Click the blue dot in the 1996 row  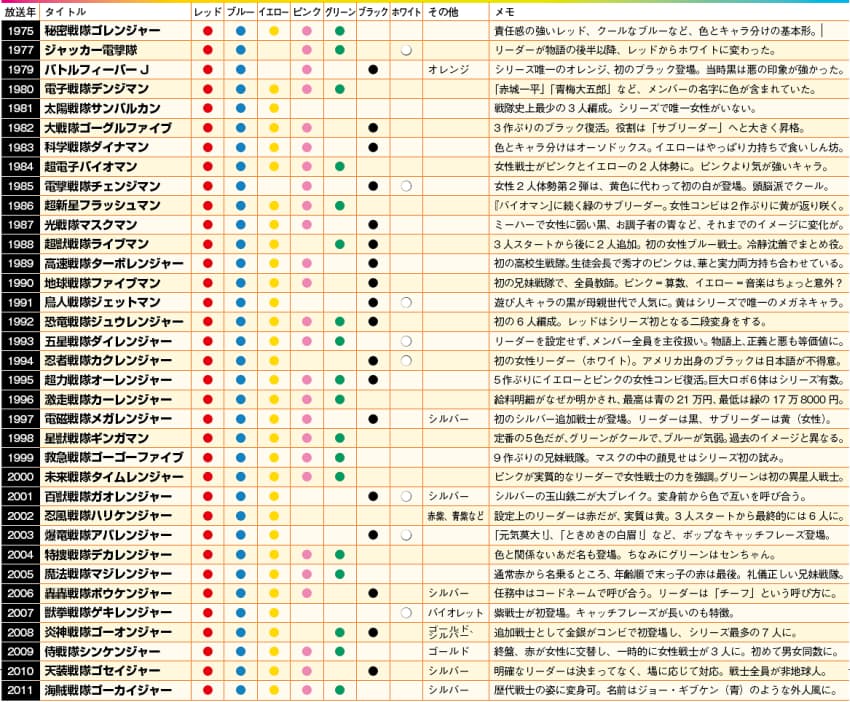[x=241, y=400]
